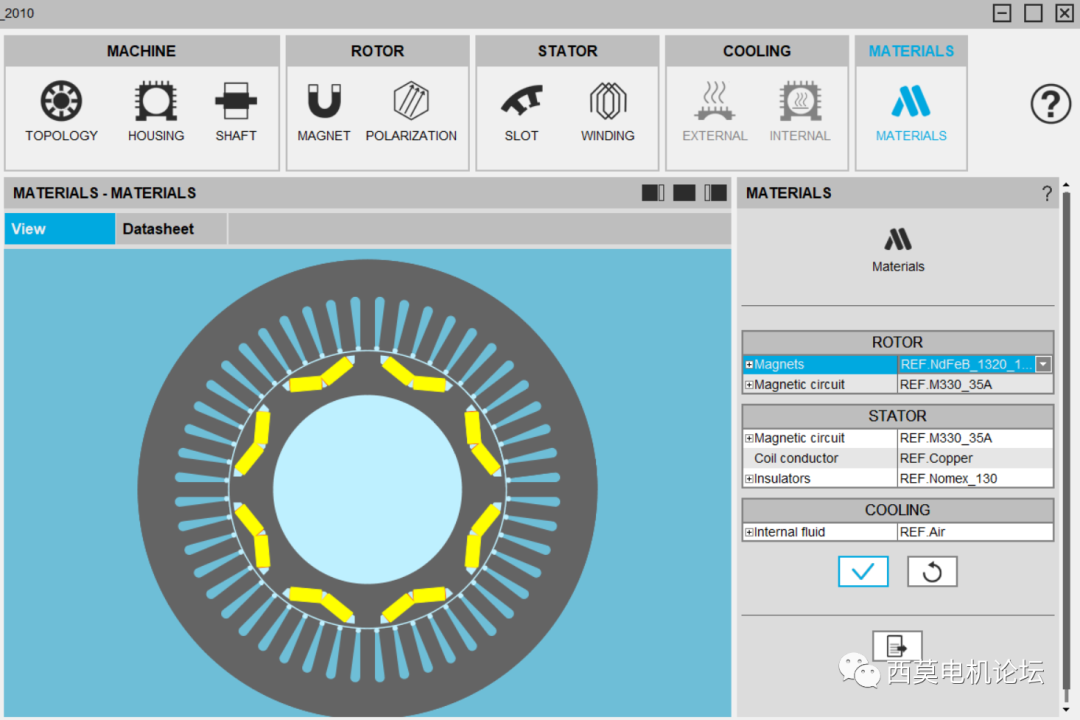Open Materials panel help question mark
This screenshot has height=720, width=1080.
click(1047, 194)
